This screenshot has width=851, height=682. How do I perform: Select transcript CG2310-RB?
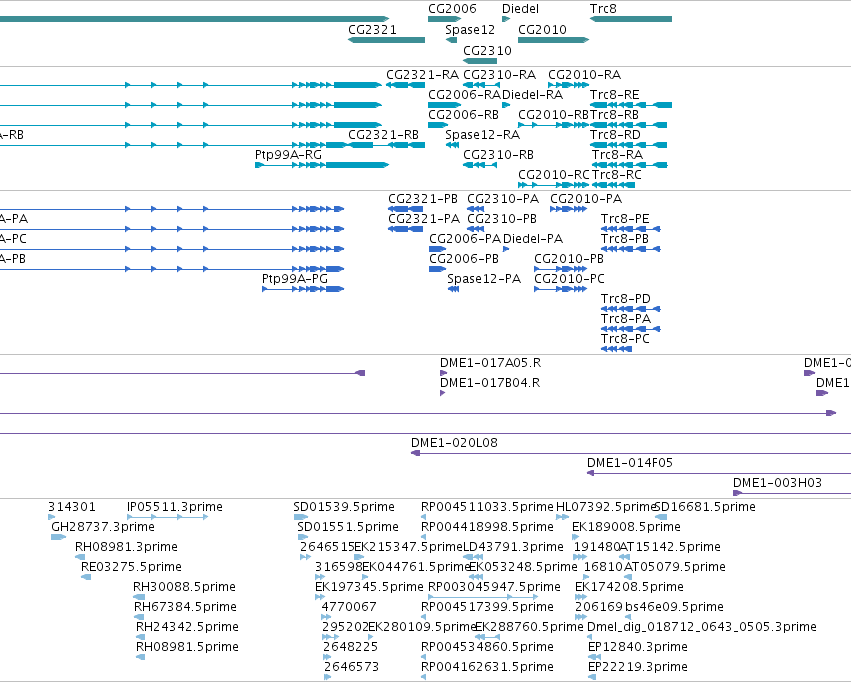click(x=480, y=165)
